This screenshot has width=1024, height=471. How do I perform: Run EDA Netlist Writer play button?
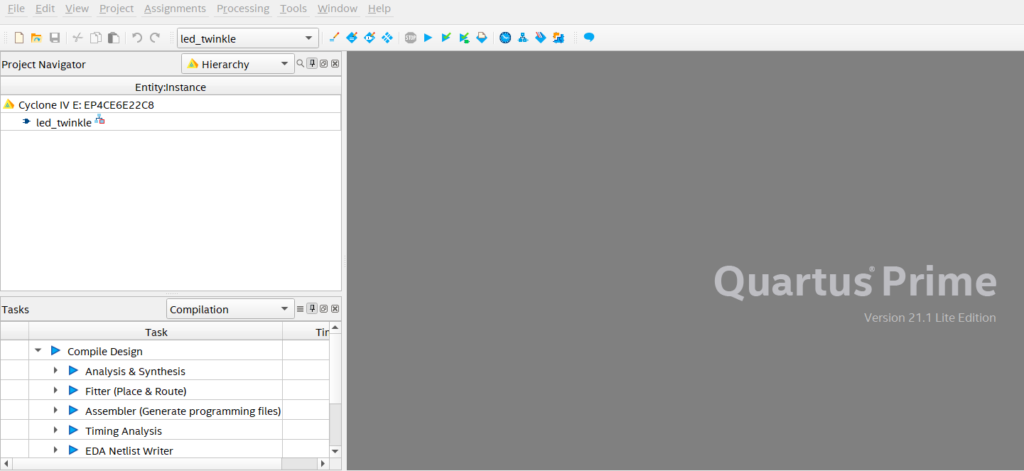[x=73, y=450]
